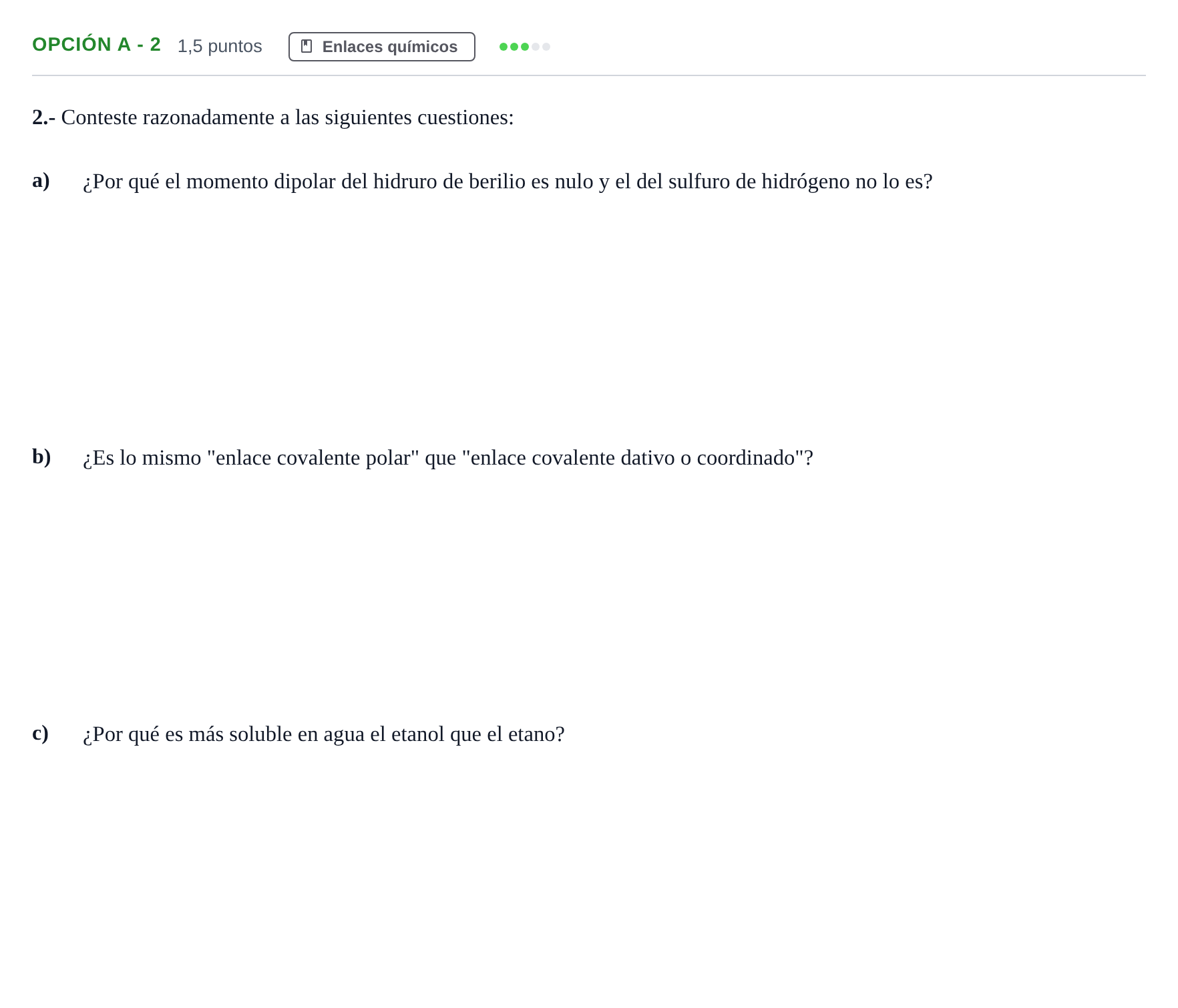
Task: Click the bold 'c)' item label
Action: pyautogui.click(x=40, y=733)
